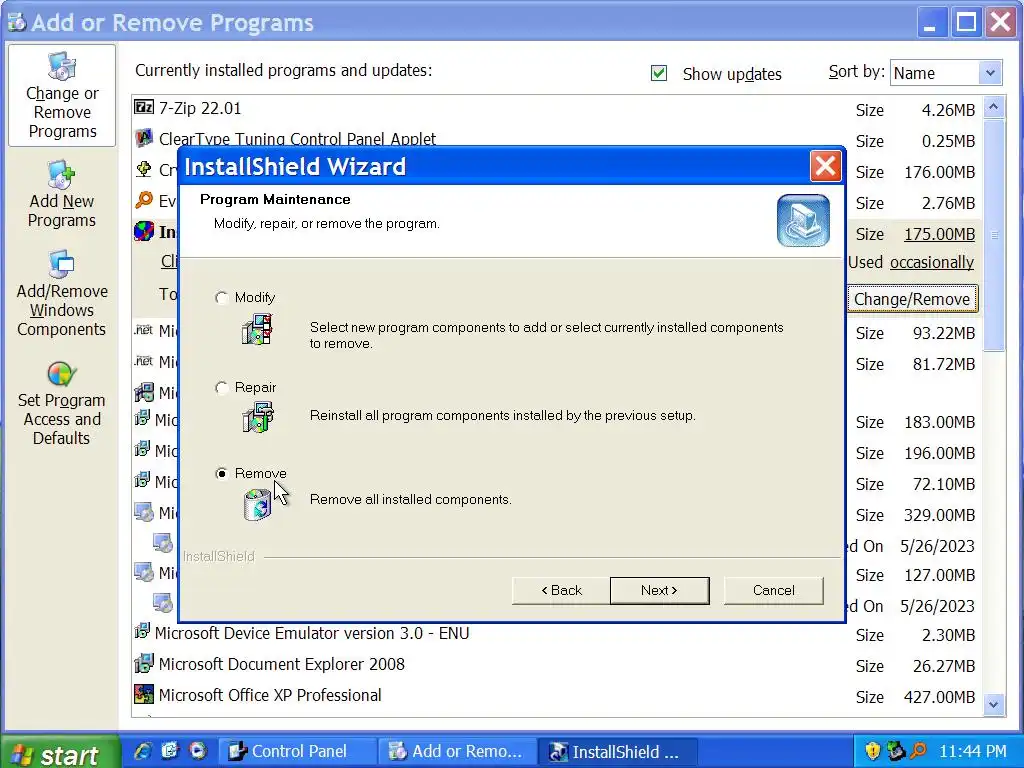The image size is (1024, 768).
Task: Click the magnifier orange tray icon
Action: pyautogui.click(x=918, y=751)
